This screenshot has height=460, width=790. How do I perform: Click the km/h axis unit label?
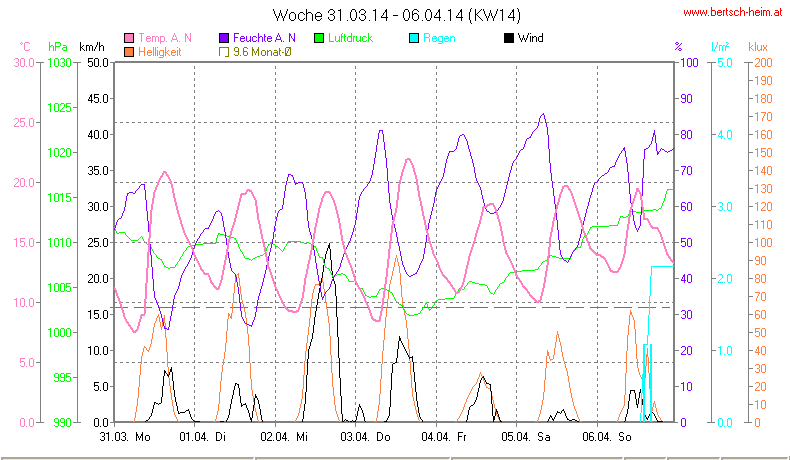(92, 47)
